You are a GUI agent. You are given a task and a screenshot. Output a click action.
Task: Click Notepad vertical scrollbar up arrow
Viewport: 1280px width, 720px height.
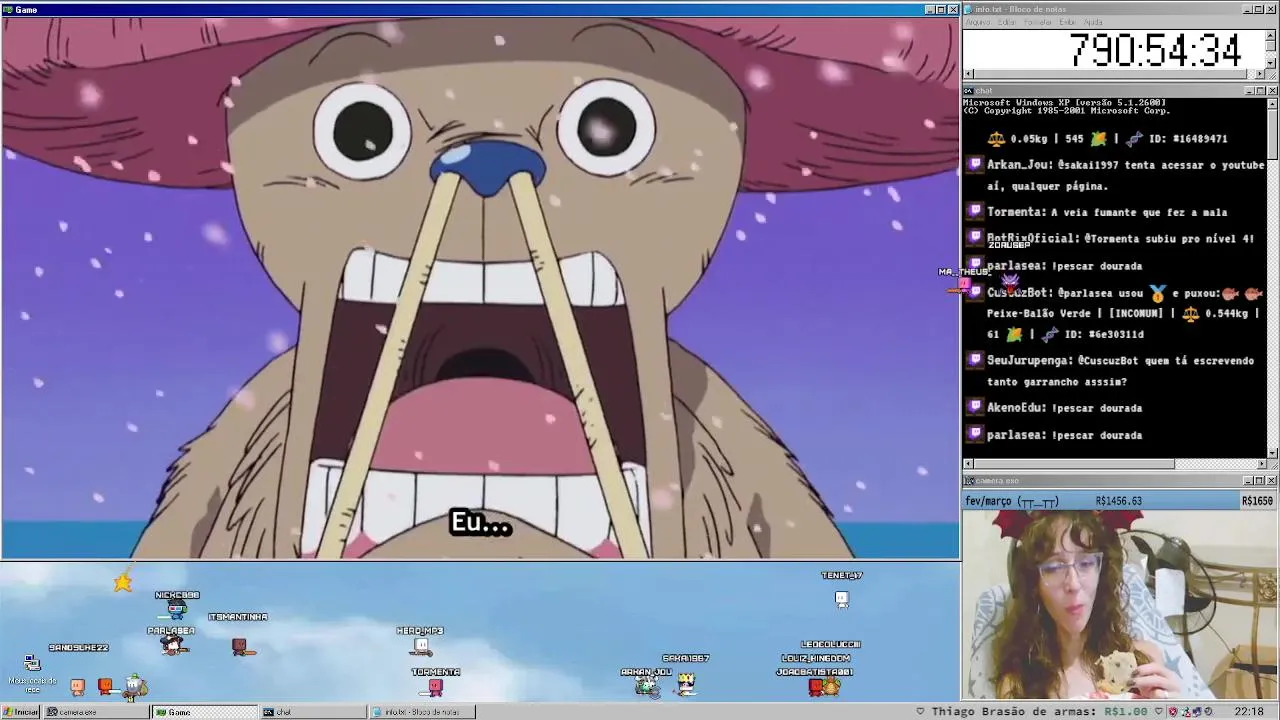(1271, 36)
